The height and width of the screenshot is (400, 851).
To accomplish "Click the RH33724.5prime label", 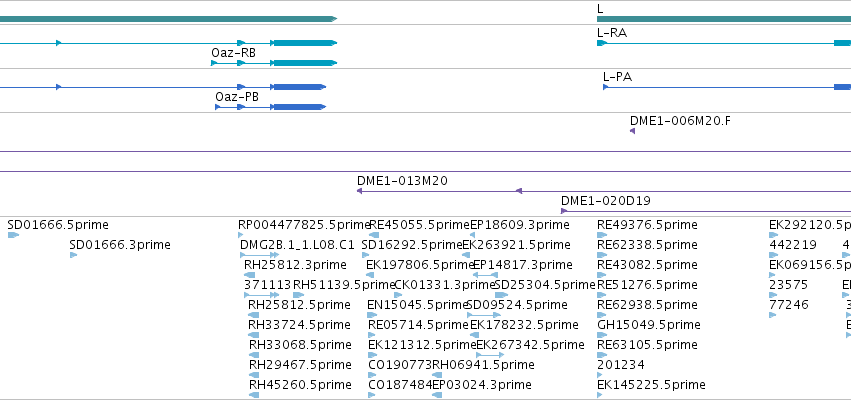I will 300,325.
